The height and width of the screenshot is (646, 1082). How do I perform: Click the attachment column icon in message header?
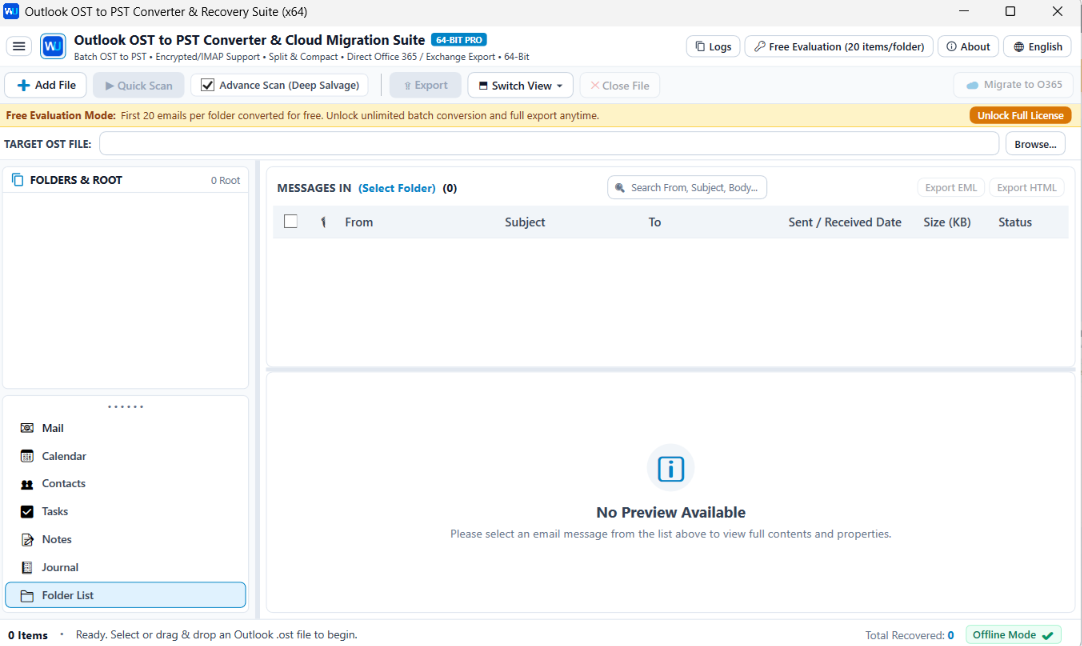[323, 222]
